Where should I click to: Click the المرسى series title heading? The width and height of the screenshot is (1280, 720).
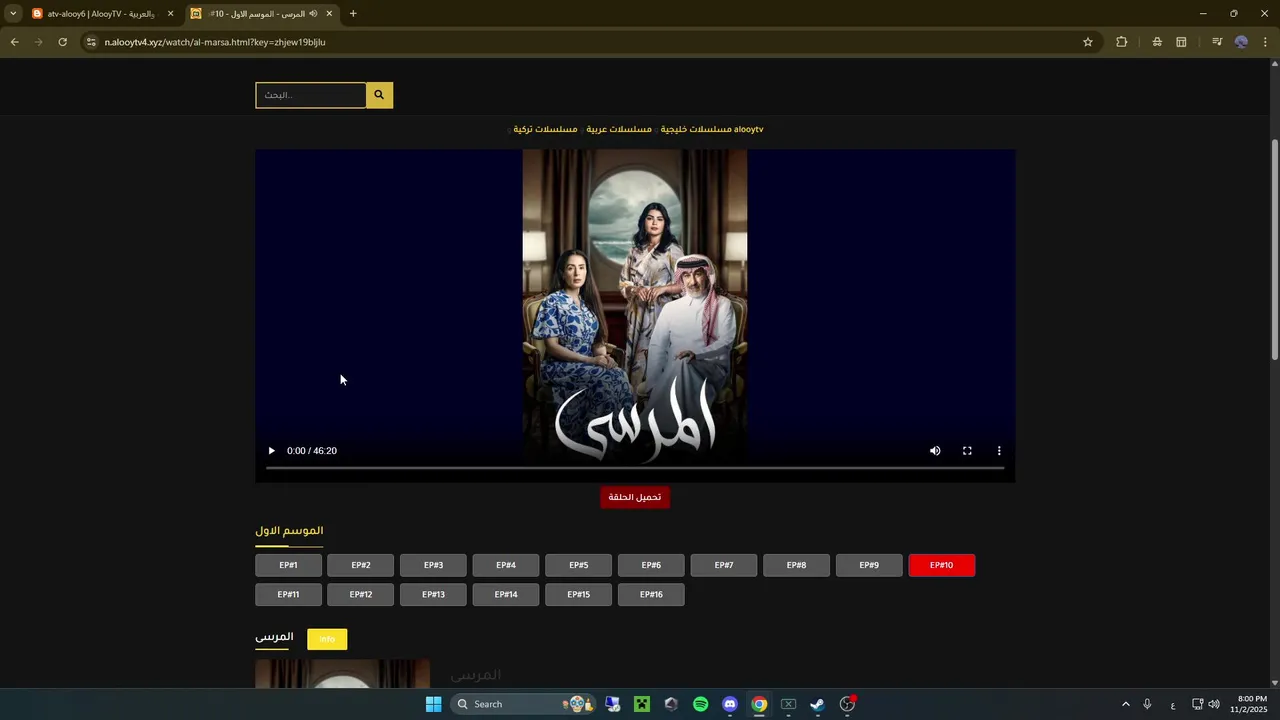274,637
